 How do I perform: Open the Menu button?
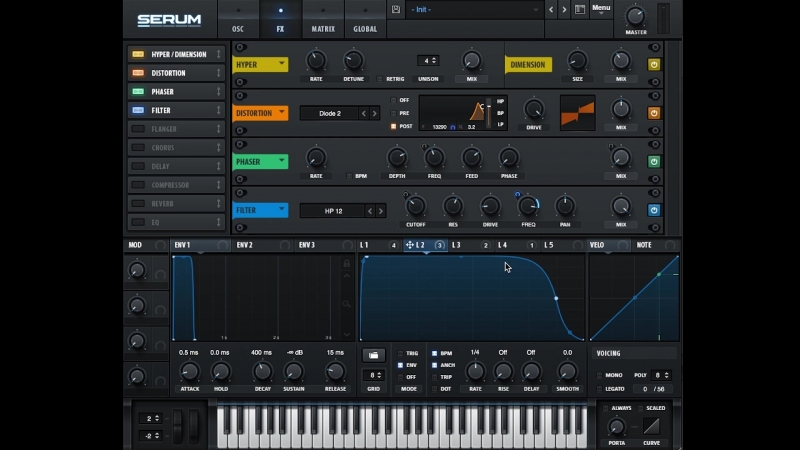tap(601, 9)
